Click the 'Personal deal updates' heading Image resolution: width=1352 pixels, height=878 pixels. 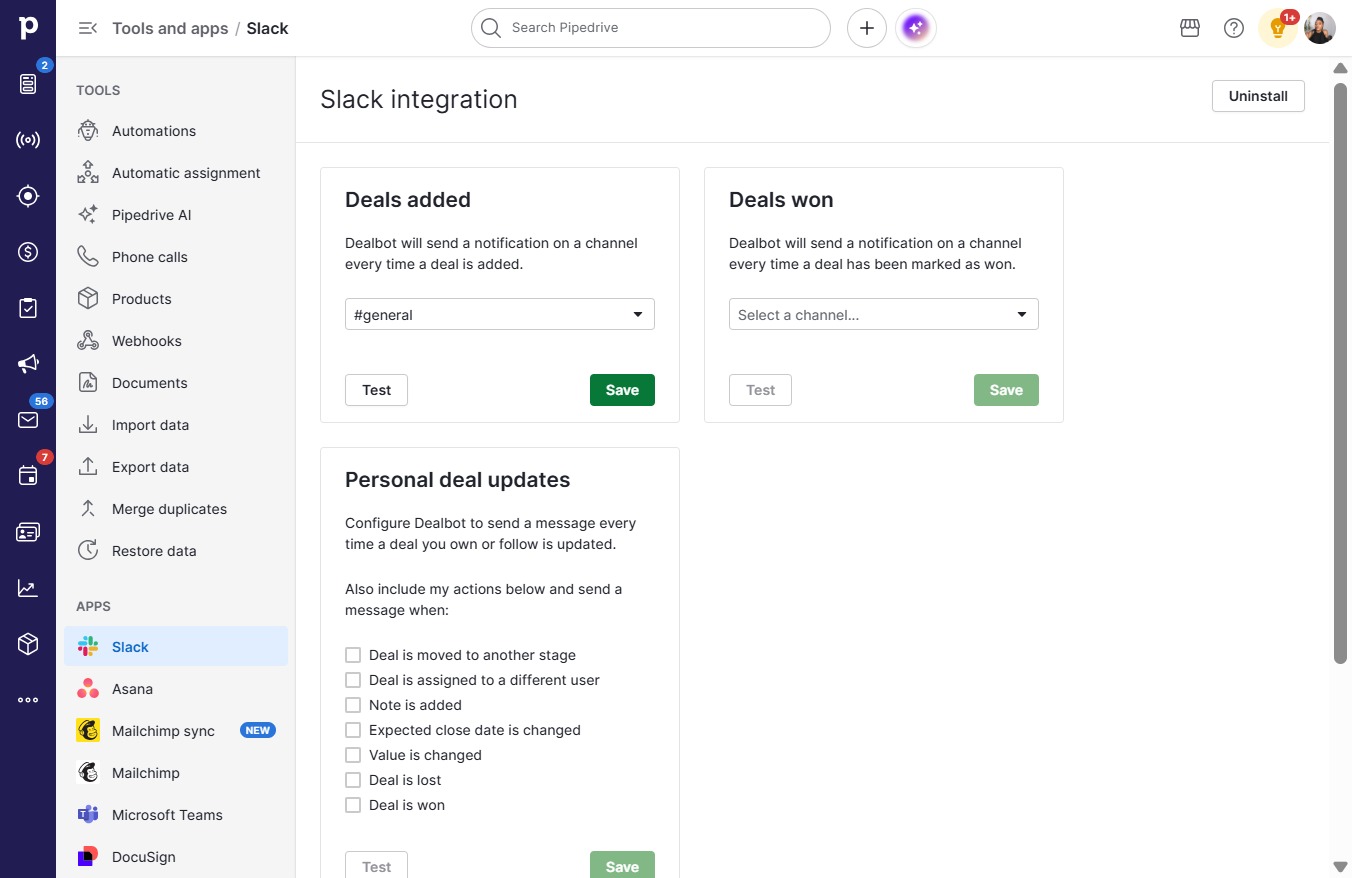(x=457, y=480)
